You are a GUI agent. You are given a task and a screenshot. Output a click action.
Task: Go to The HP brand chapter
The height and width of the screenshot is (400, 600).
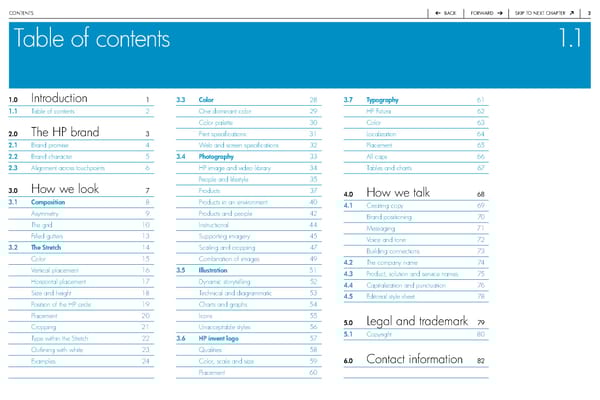click(68, 133)
